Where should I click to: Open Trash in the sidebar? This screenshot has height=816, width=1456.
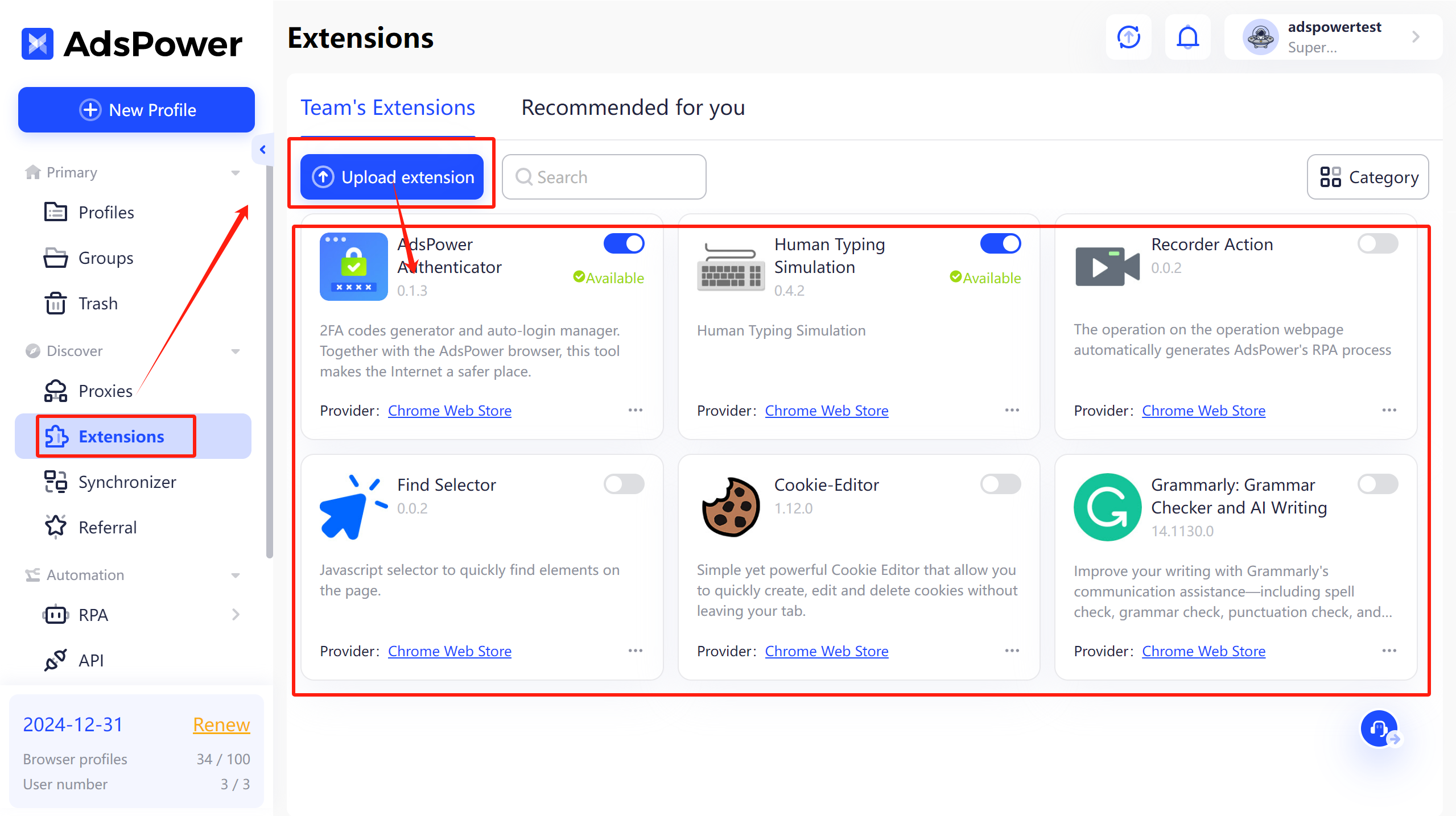pyautogui.click(x=133, y=303)
